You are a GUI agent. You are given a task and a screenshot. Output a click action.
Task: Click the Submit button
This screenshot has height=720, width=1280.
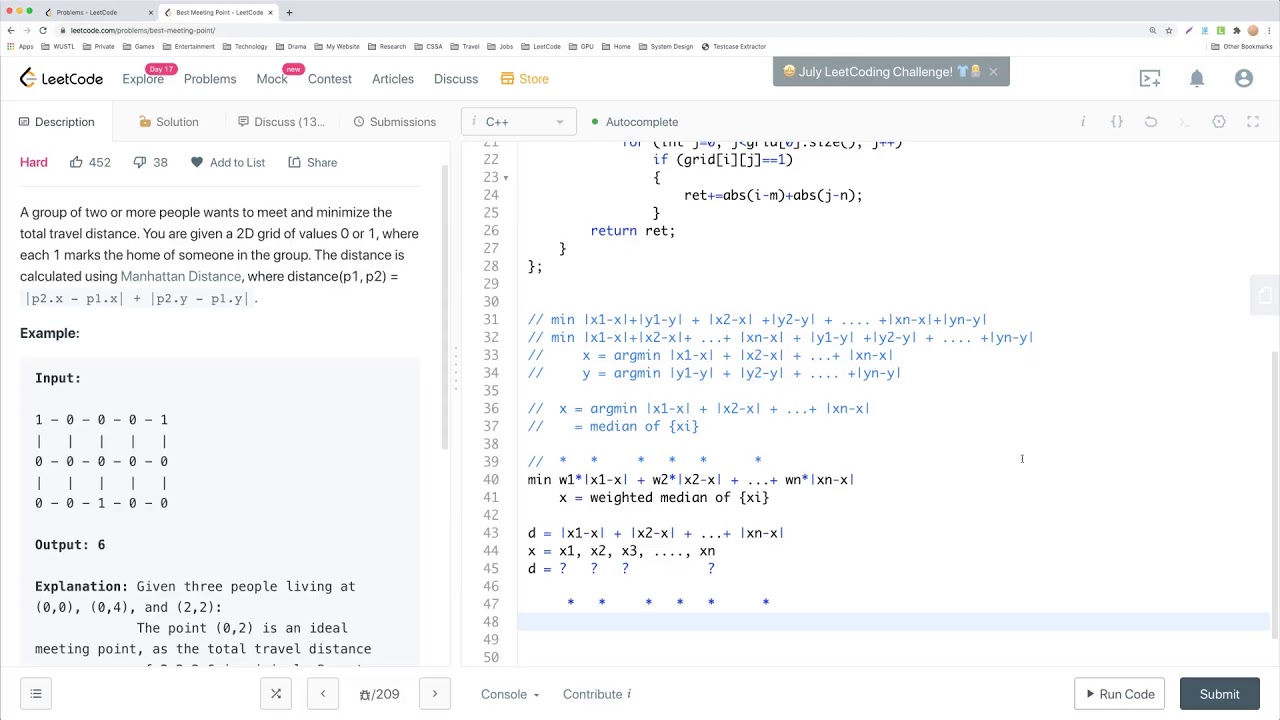tap(1219, 694)
